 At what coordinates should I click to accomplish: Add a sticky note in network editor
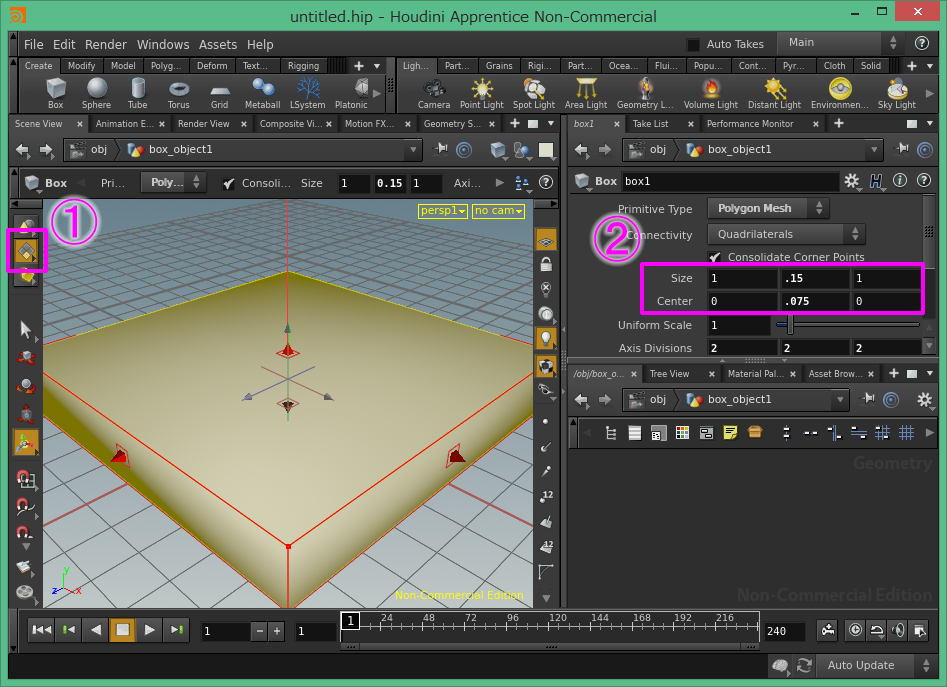pos(730,432)
